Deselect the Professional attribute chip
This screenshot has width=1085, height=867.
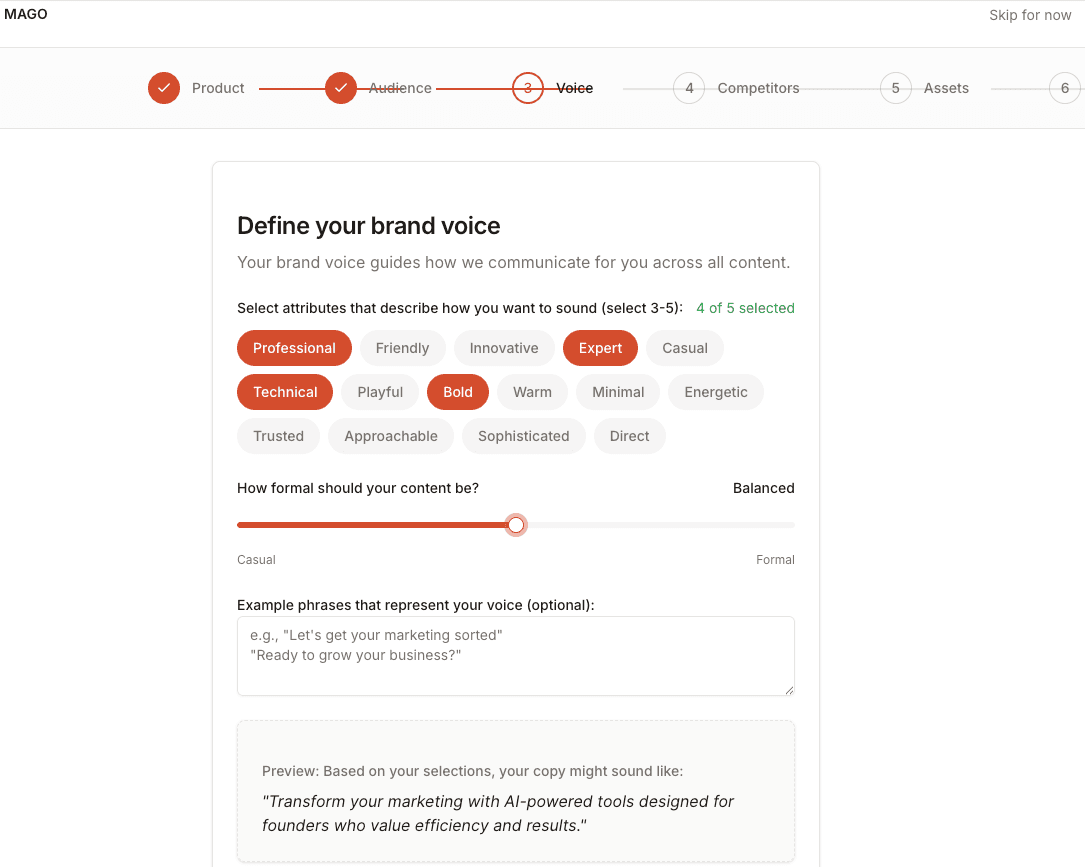294,348
